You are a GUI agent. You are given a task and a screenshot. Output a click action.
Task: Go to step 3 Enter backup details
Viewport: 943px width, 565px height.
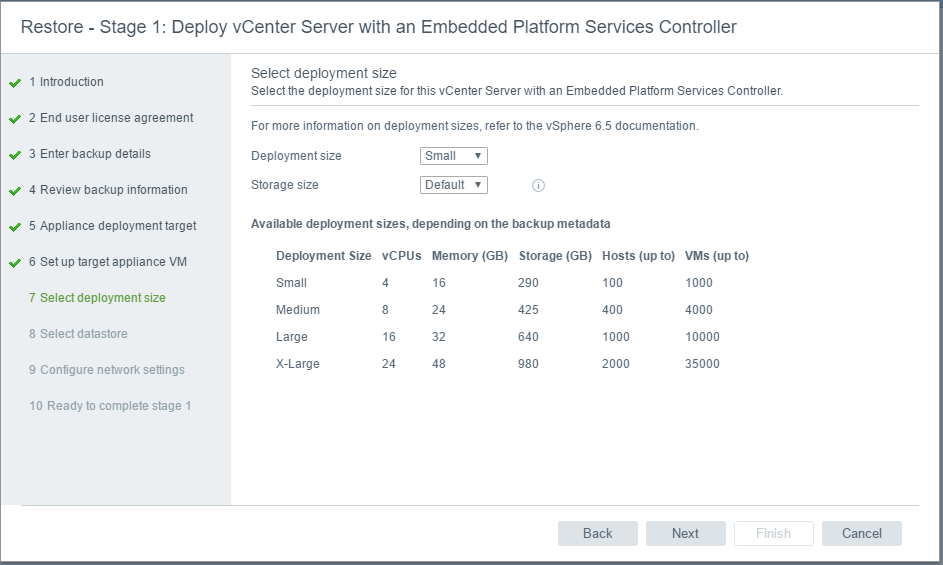coord(90,154)
